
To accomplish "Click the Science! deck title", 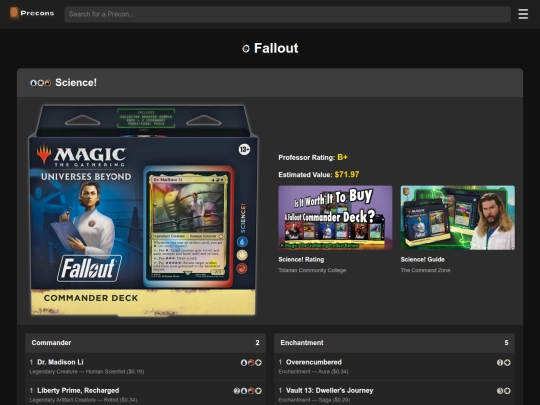I will click(76, 83).
